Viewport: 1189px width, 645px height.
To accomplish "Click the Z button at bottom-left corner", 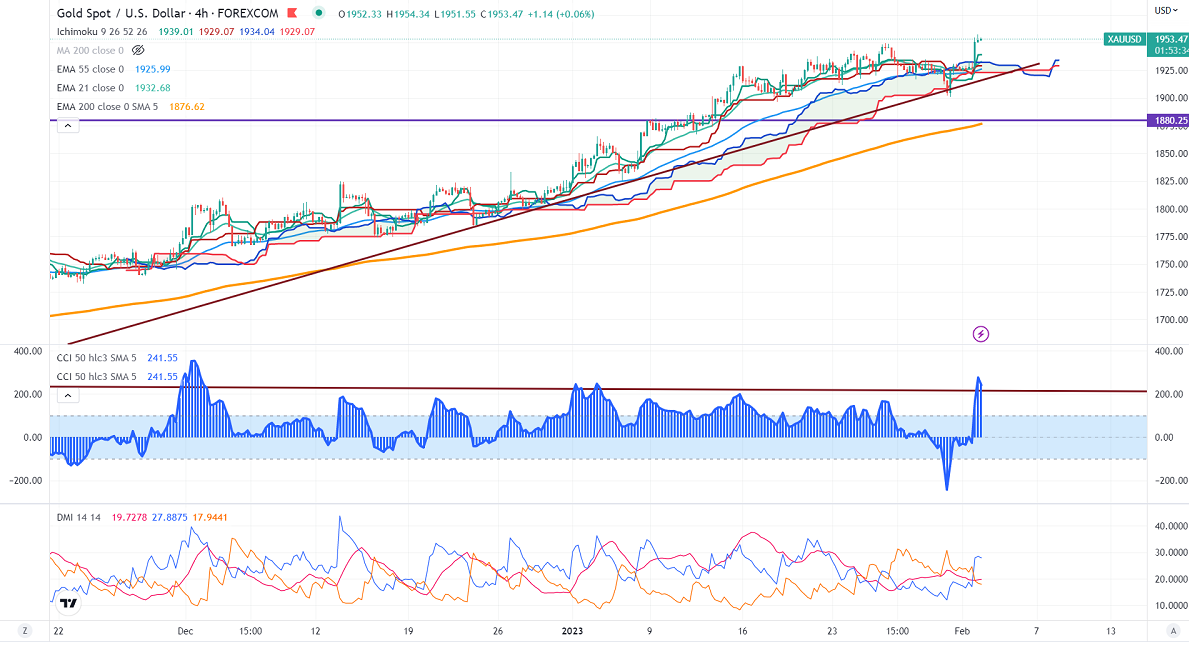I will (x=25, y=631).
